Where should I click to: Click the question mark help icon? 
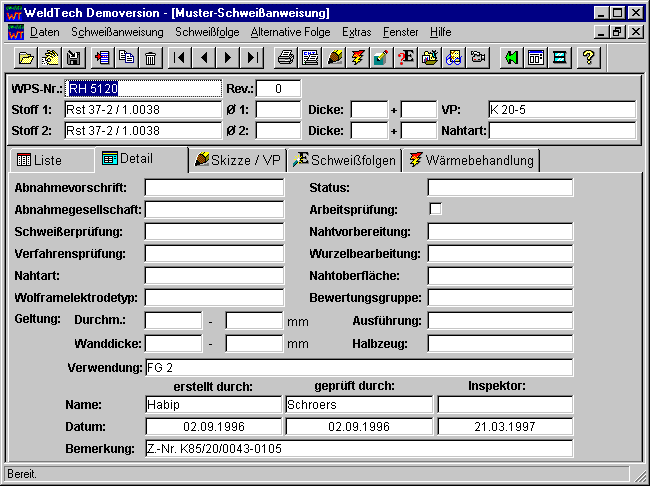tap(589, 58)
